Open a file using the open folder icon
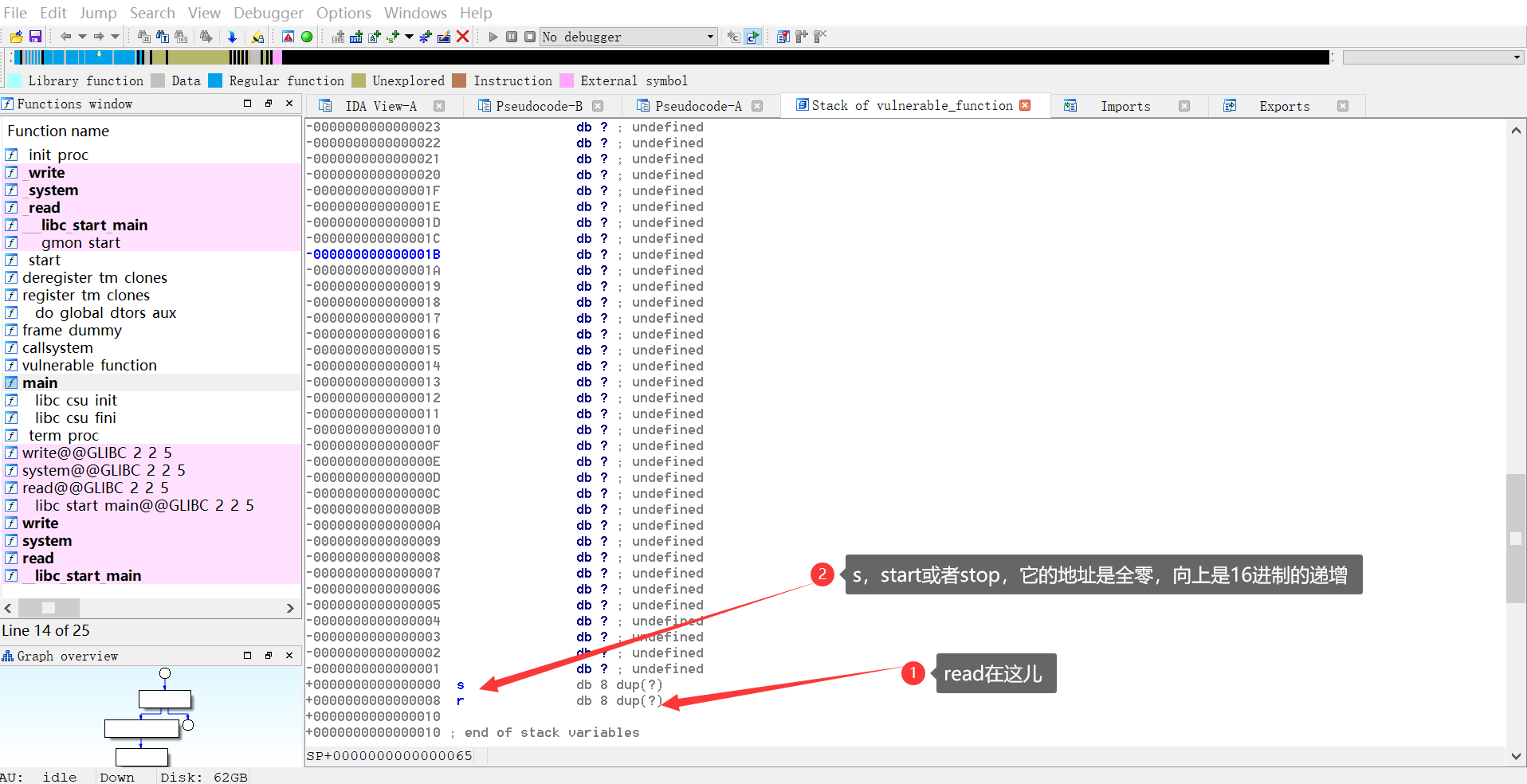Screen dimensions: 1527x784 coord(14,37)
